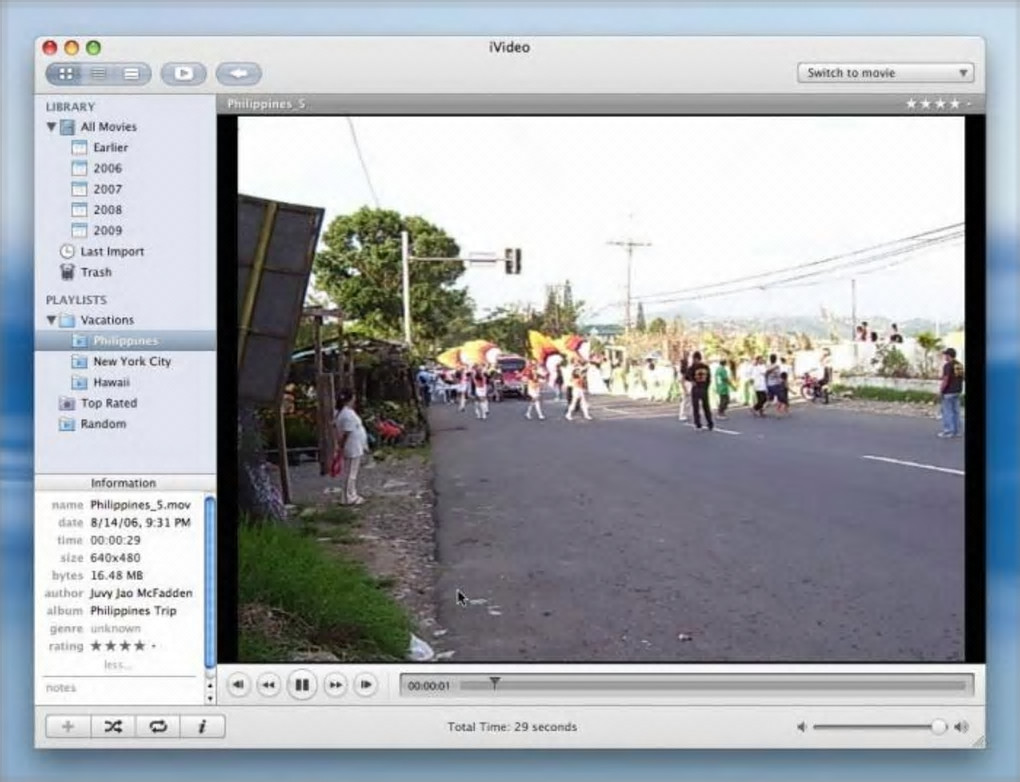Click the Last Import clock icon
Viewport: 1020px width, 782px height.
[x=66, y=251]
